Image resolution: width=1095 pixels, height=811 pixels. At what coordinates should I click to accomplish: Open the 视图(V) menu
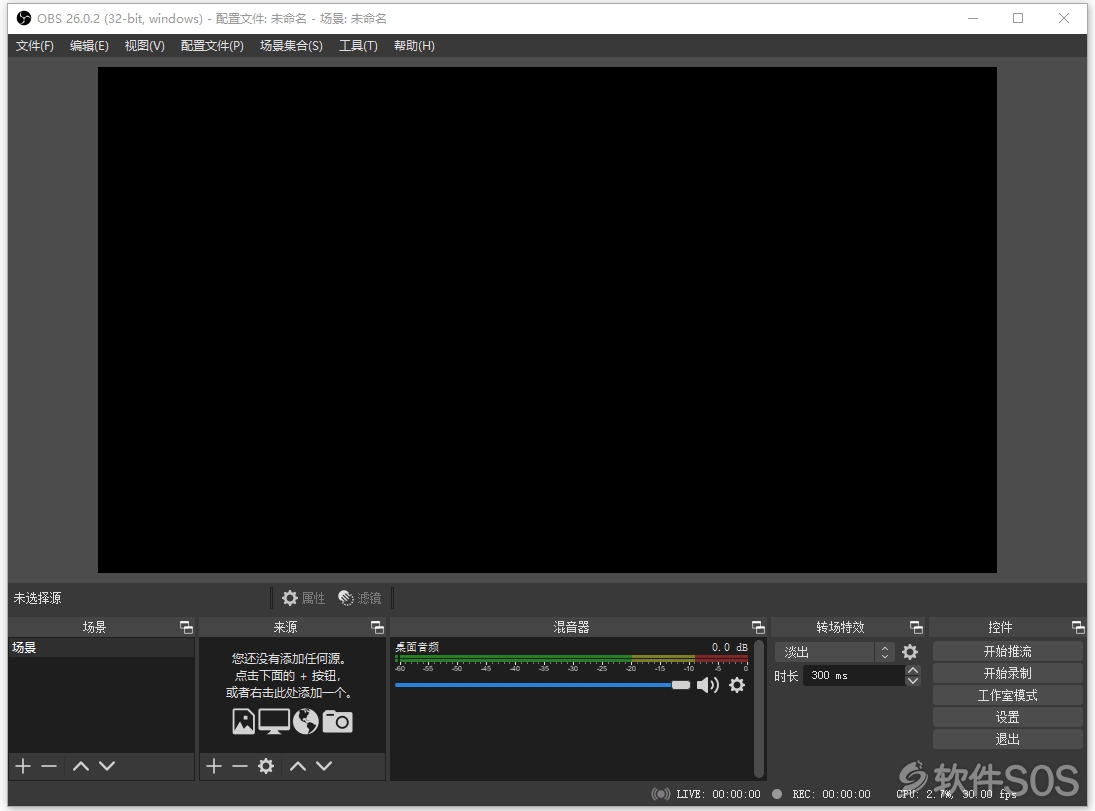pyautogui.click(x=145, y=45)
